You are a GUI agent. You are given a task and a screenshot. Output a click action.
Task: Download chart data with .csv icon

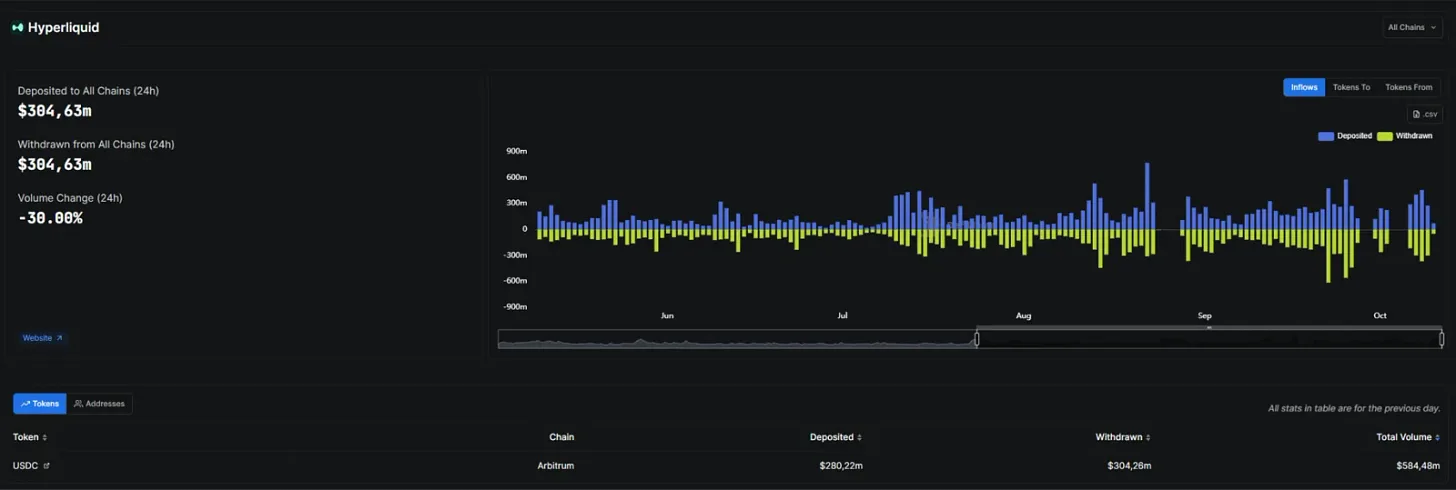tap(1424, 114)
